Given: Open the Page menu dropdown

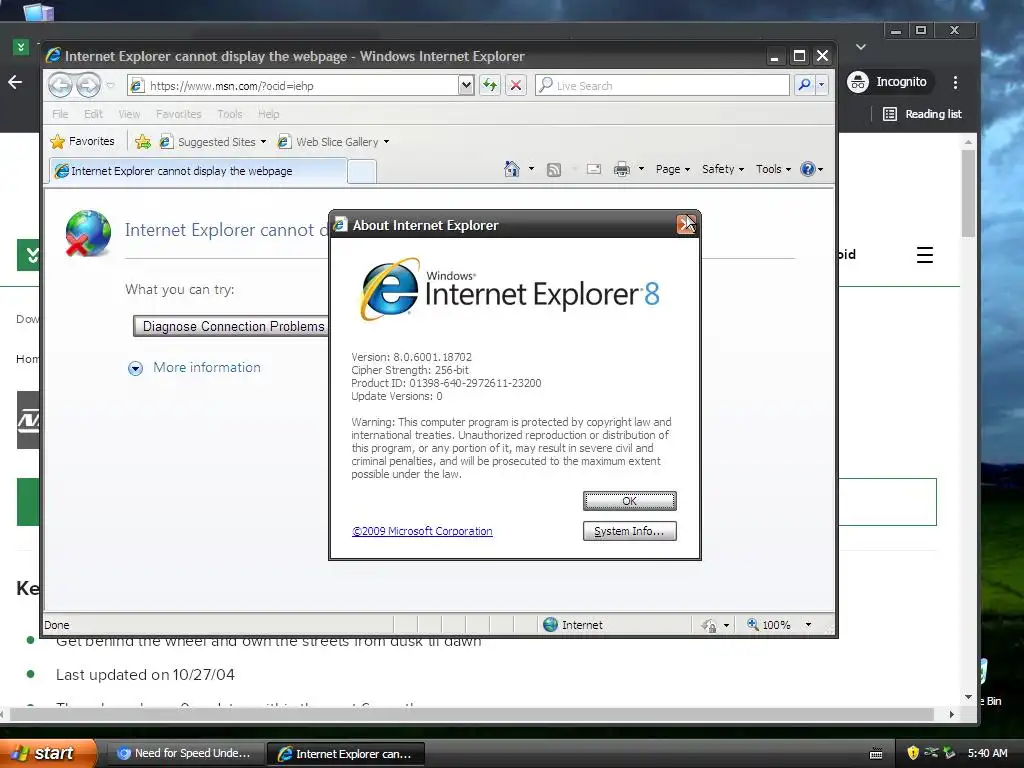Looking at the screenshot, I should coord(673,169).
